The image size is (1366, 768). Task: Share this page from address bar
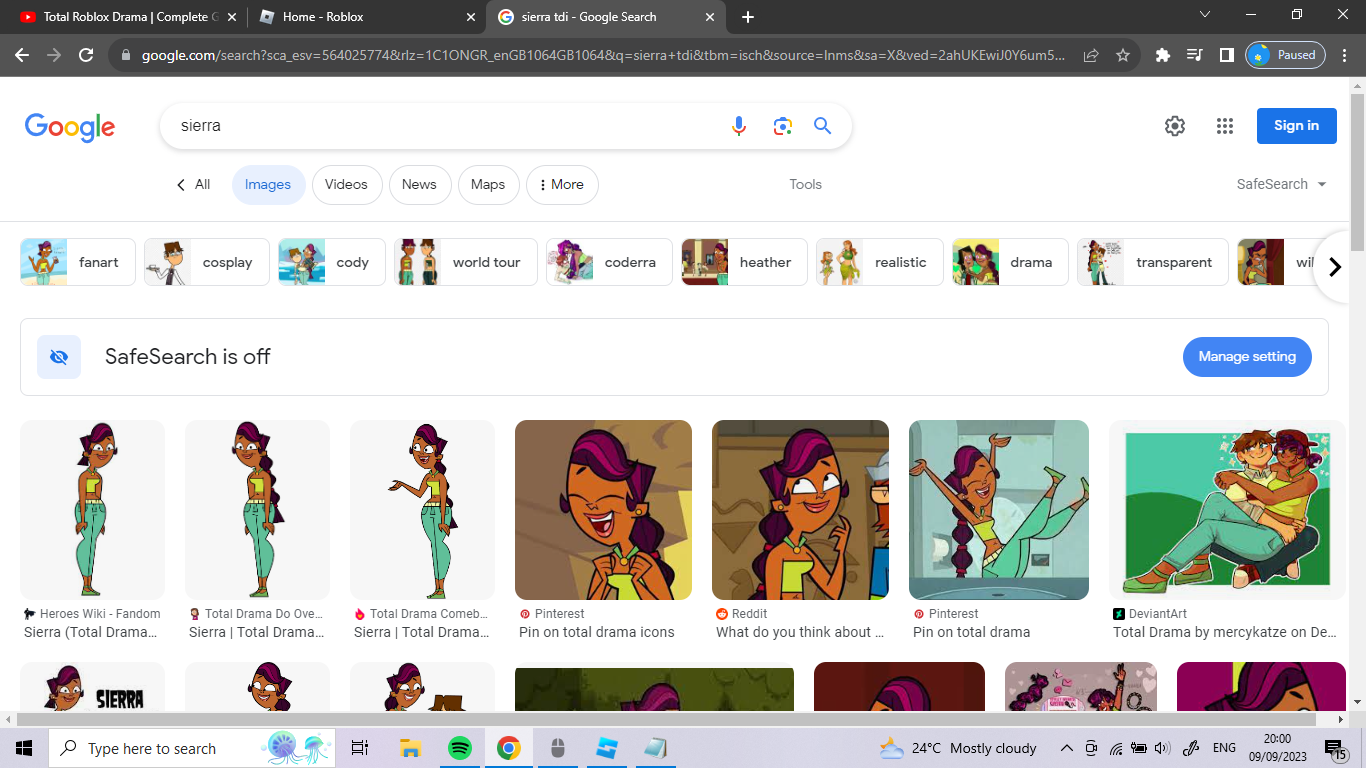(x=1091, y=55)
